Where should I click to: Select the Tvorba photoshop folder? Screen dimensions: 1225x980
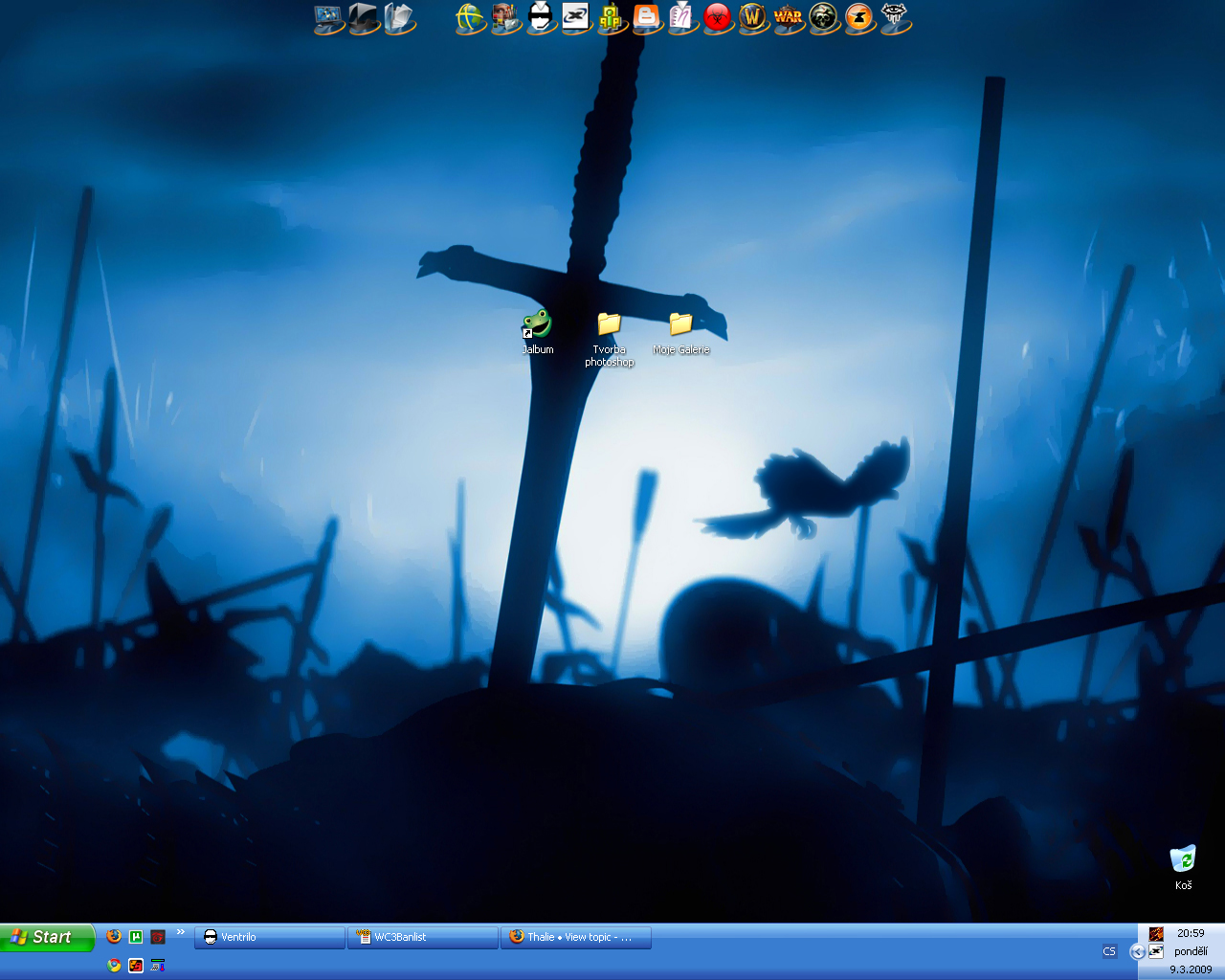pyautogui.click(x=609, y=325)
